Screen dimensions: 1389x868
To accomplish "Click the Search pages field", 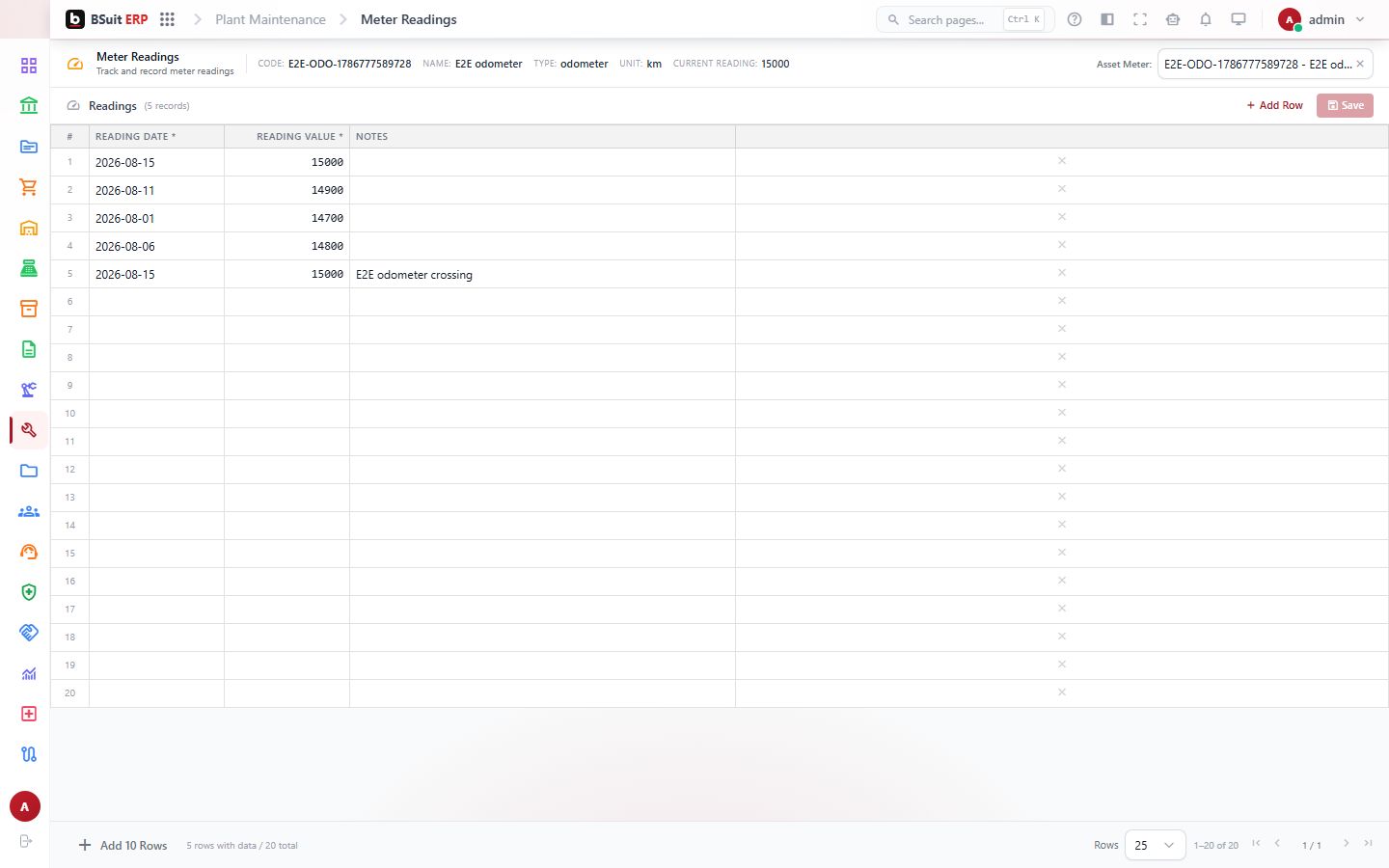I will click(965, 19).
